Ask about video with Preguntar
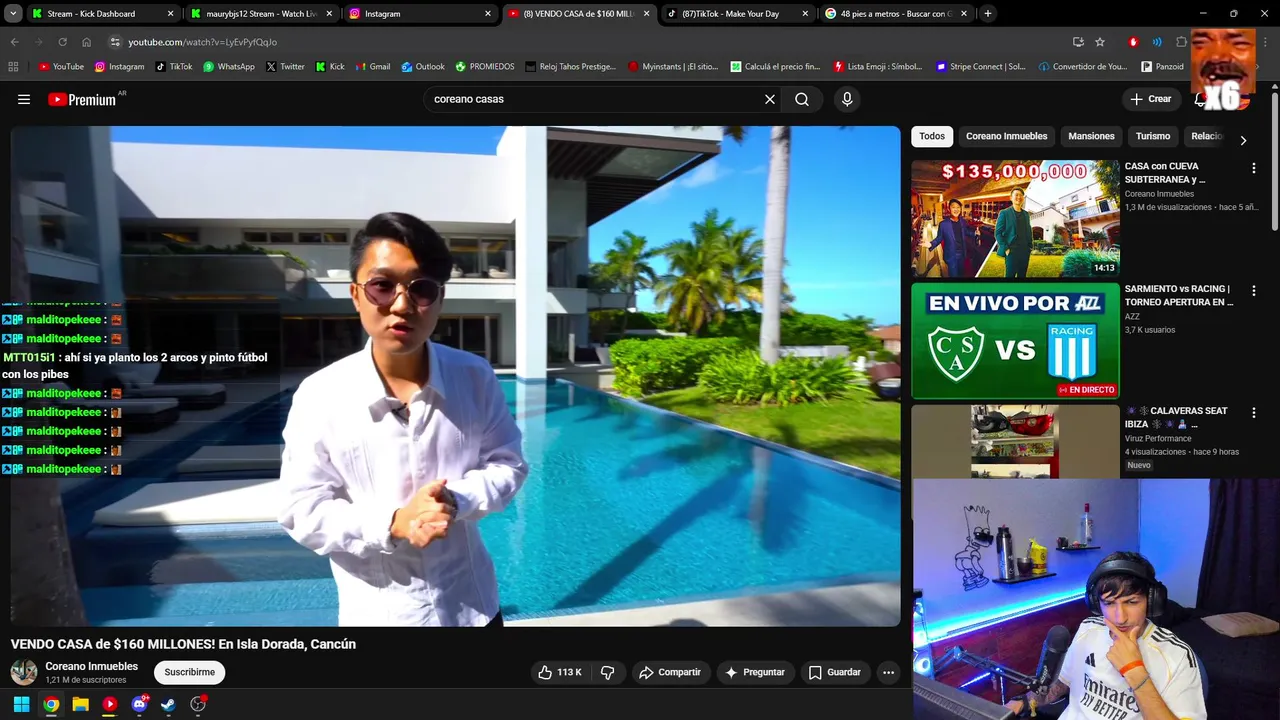This screenshot has height=720, width=1280. tap(755, 672)
